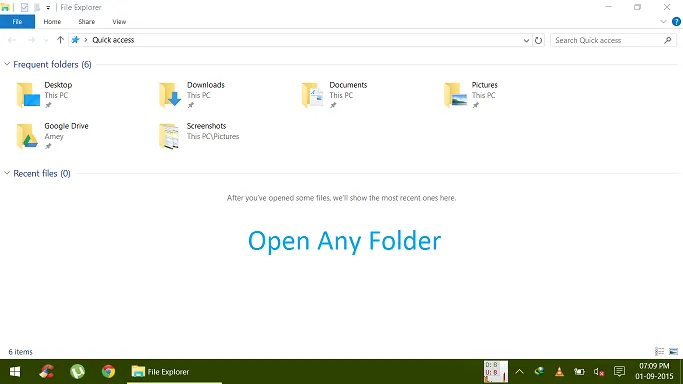Image resolution: width=683 pixels, height=384 pixels.
Task: Open the Share ribbon tab
Action: [86, 21]
